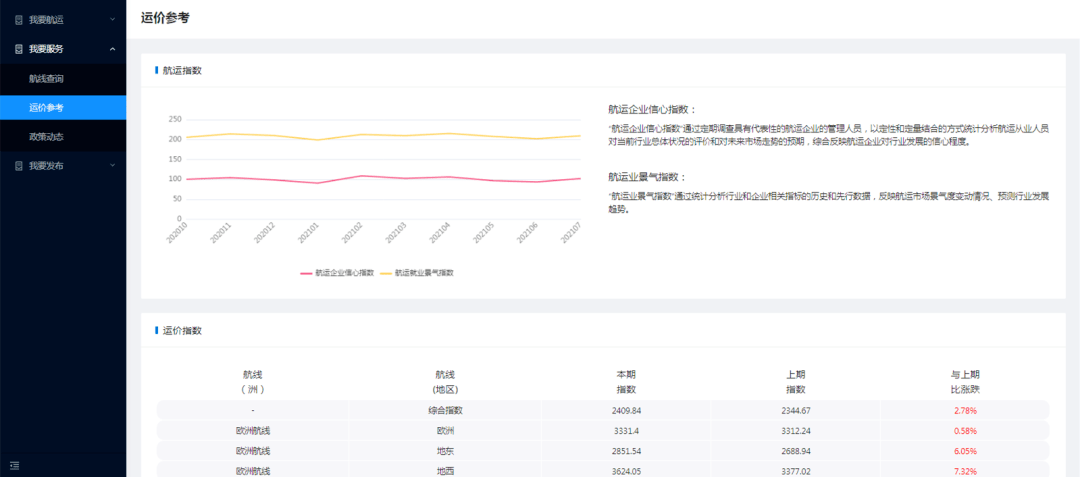Click the 6.05% change cell
The image size is (1080, 477).
tap(965, 452)
